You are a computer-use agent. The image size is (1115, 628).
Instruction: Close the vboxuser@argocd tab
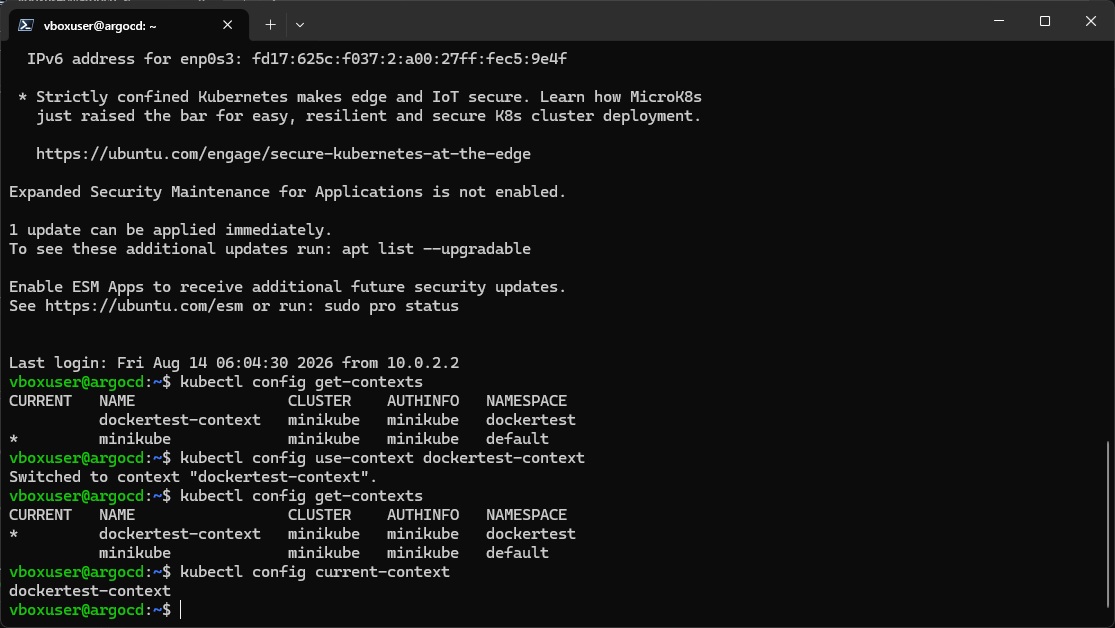click(x=228, y=25)
